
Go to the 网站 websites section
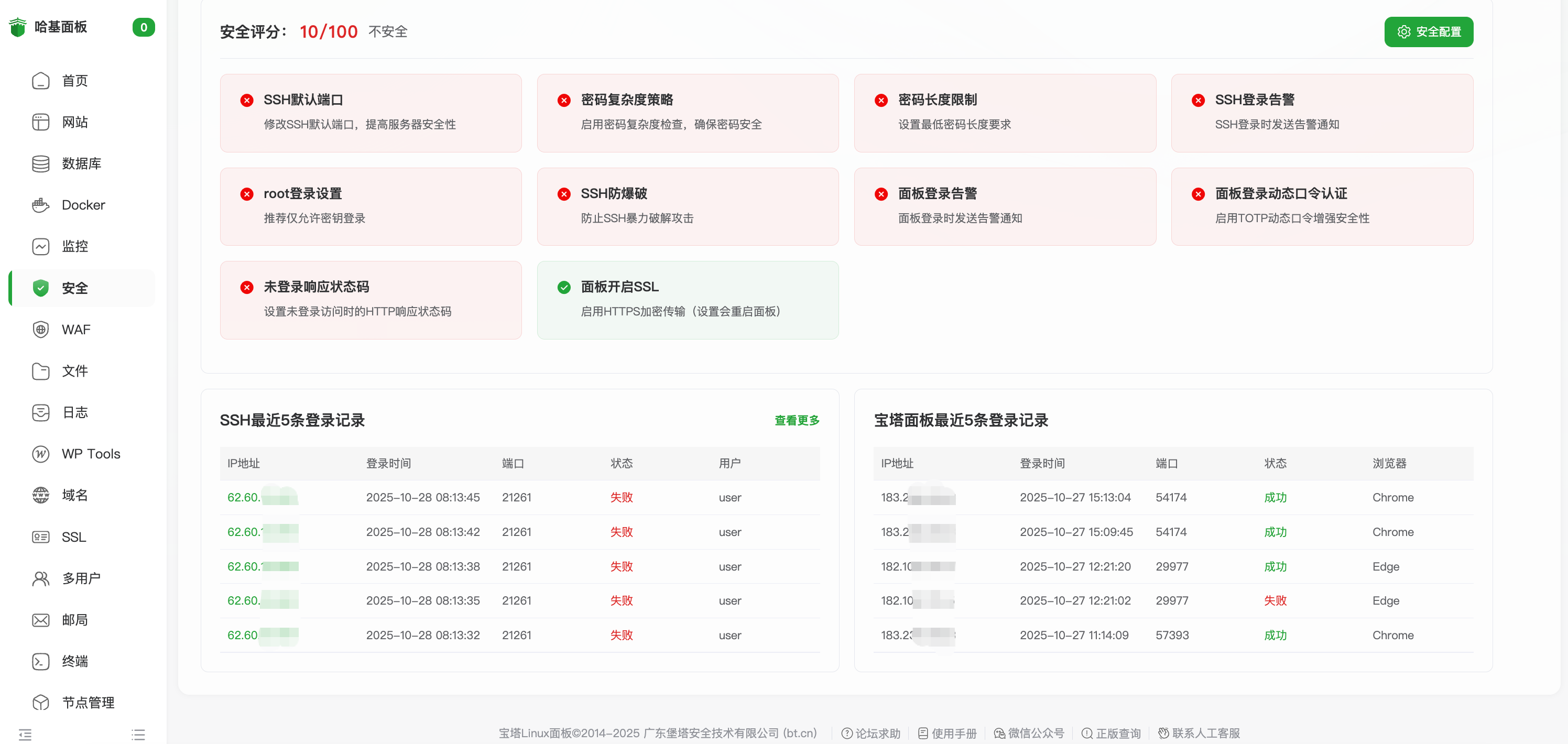[74, 122]
